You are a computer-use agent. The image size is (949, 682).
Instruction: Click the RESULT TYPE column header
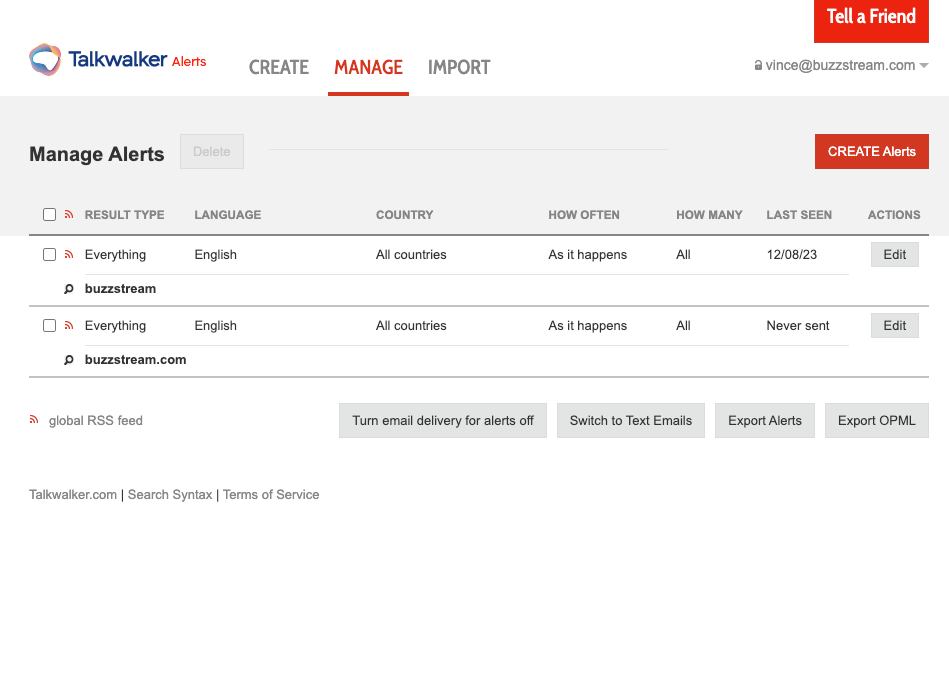point(125,215)
